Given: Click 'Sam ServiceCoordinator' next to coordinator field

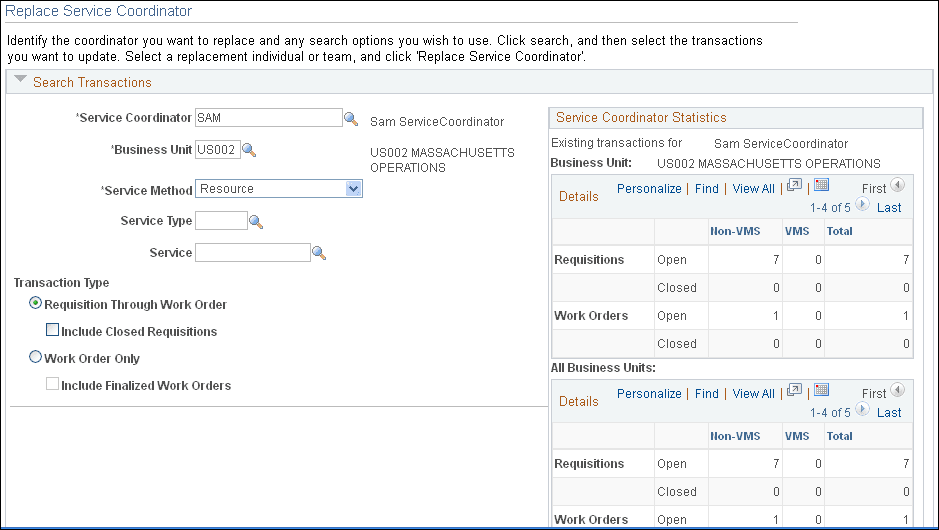Looking at the screenshot, I should (437, 122).
